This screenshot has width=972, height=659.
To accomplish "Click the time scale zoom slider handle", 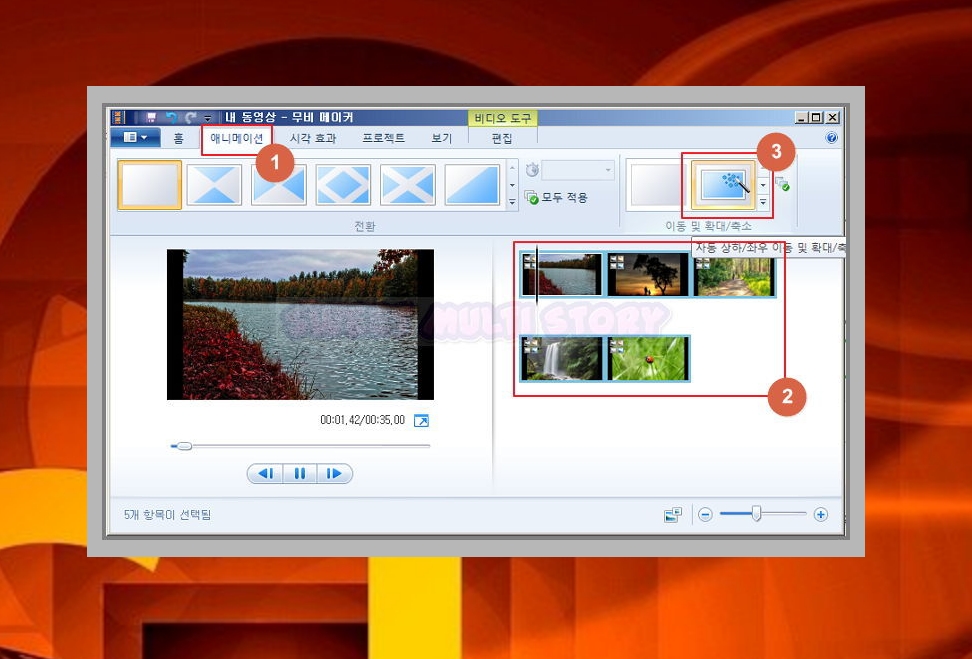I will tap(756, 513).
